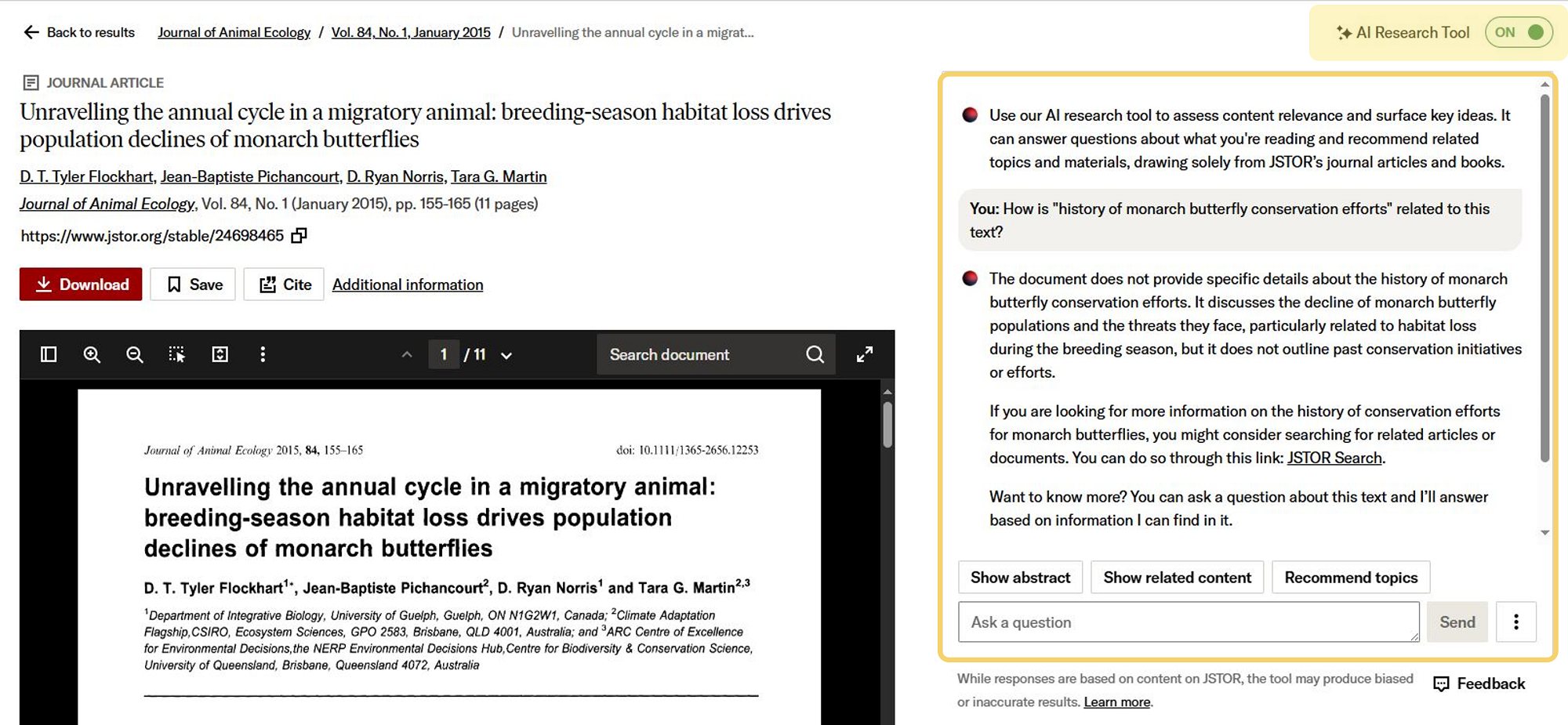This screenshot has width=1568, height=725.
Task: Click Recommend topics button
Action: coord(1351,577)
